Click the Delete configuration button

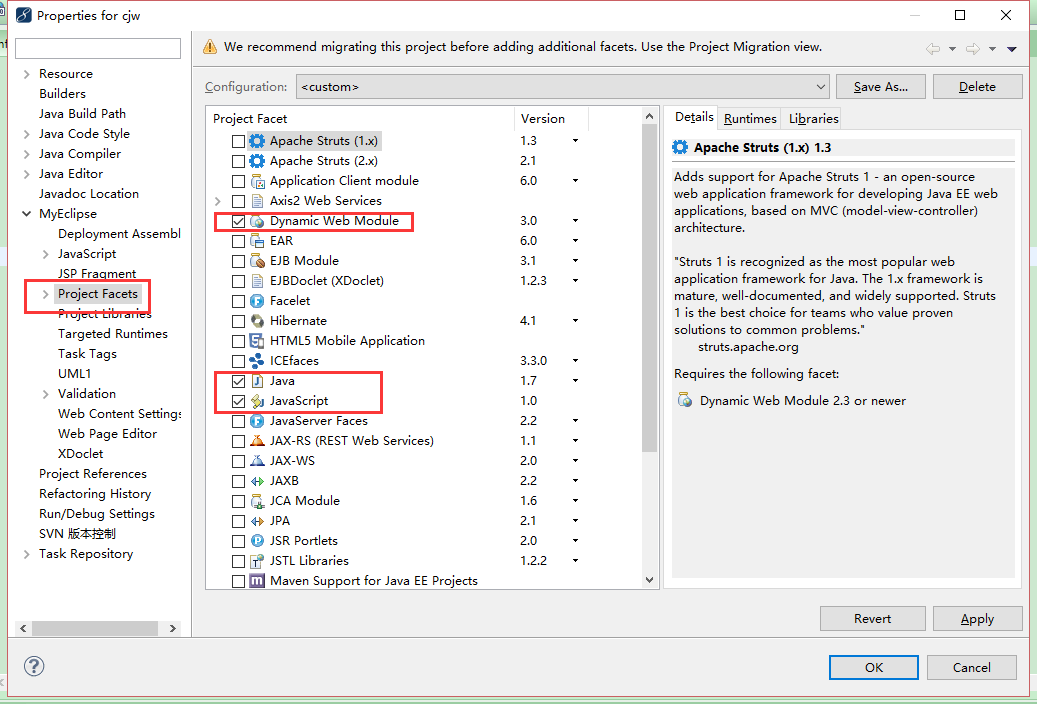[977, 87]
